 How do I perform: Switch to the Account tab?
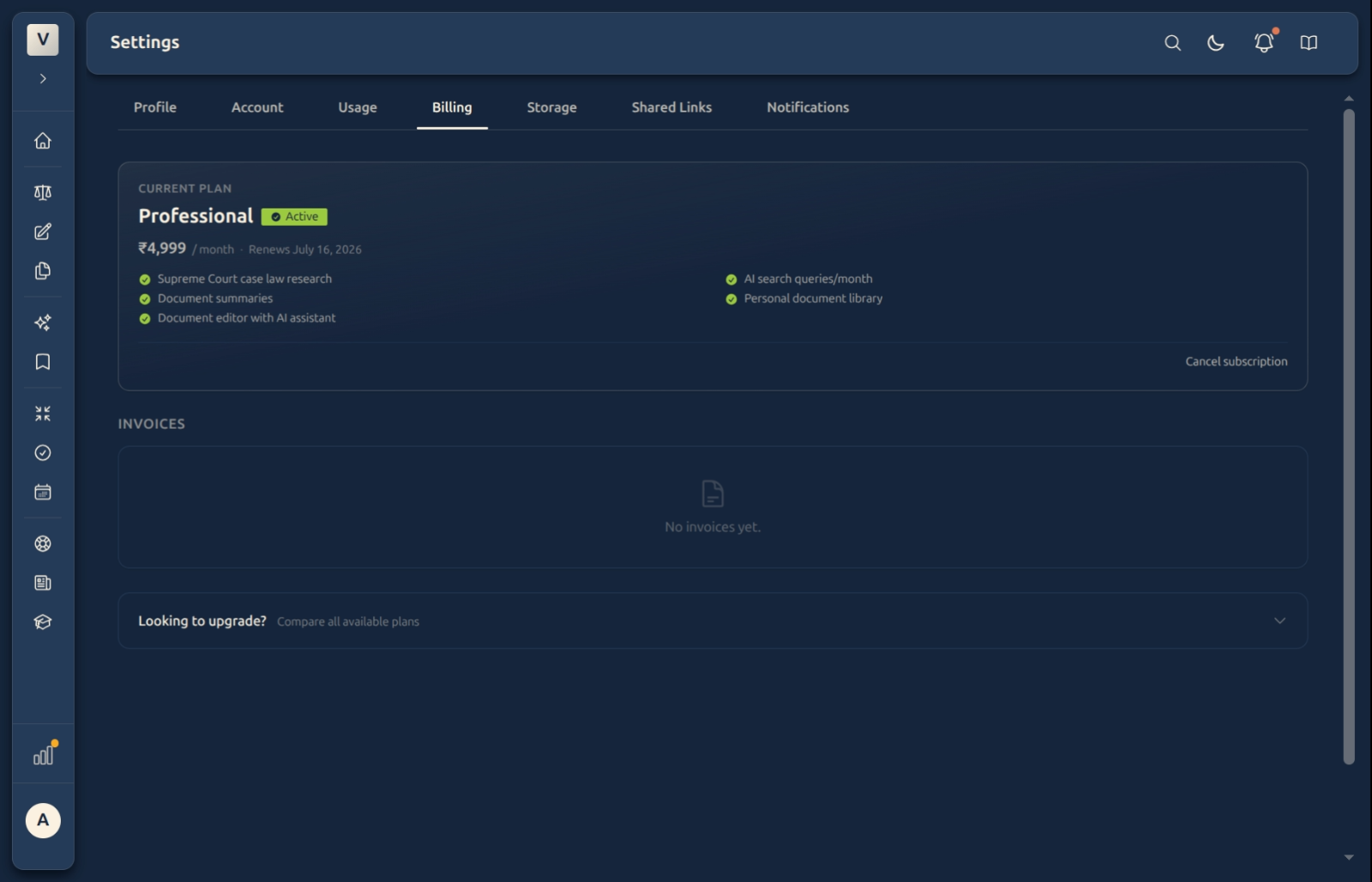coord(257,107)
